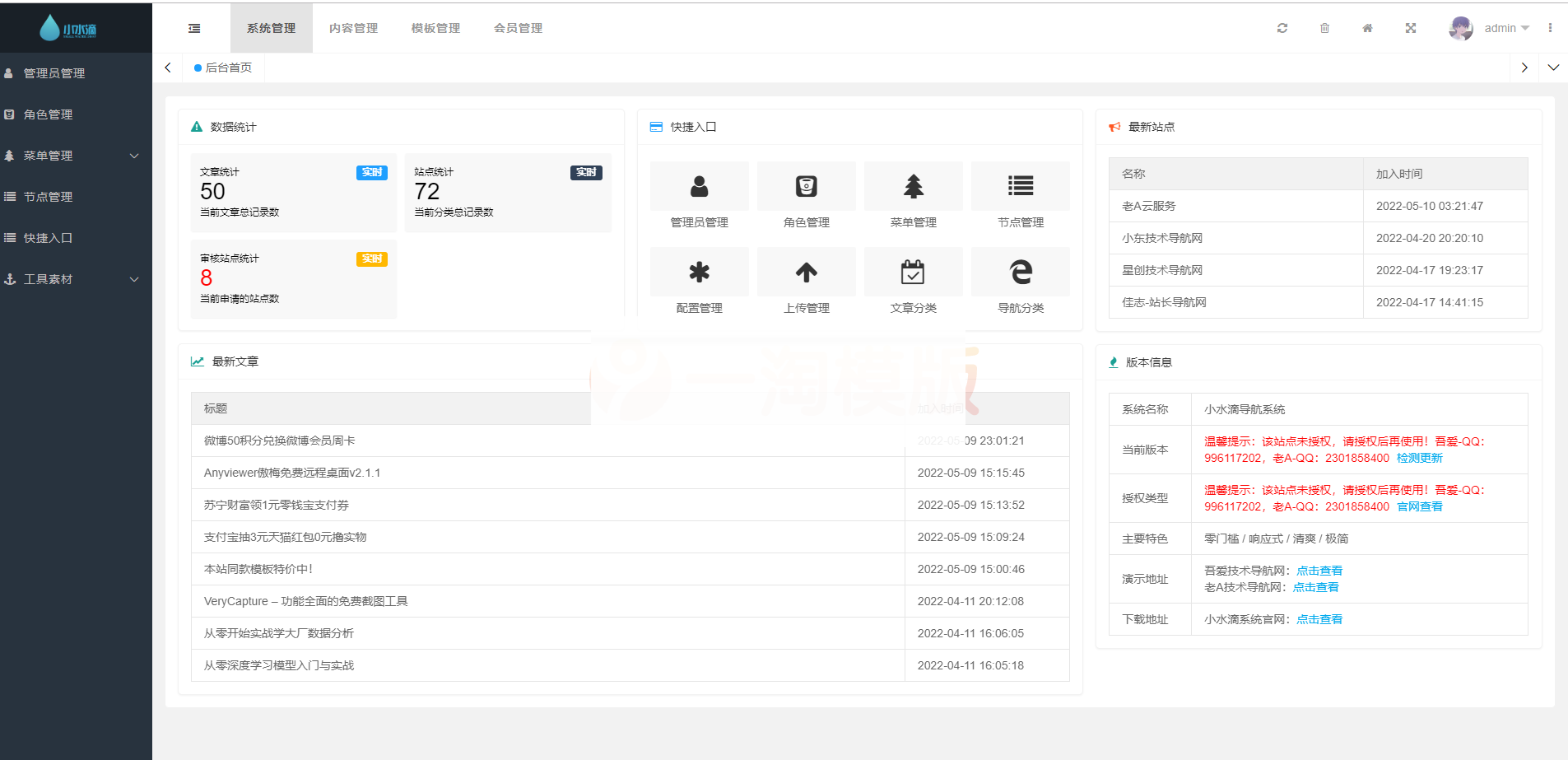This screenshot has height=760, width=1568.
Task: Clear cache via the trash icon
Action: pyautogui.click(x=1325, y=27)
